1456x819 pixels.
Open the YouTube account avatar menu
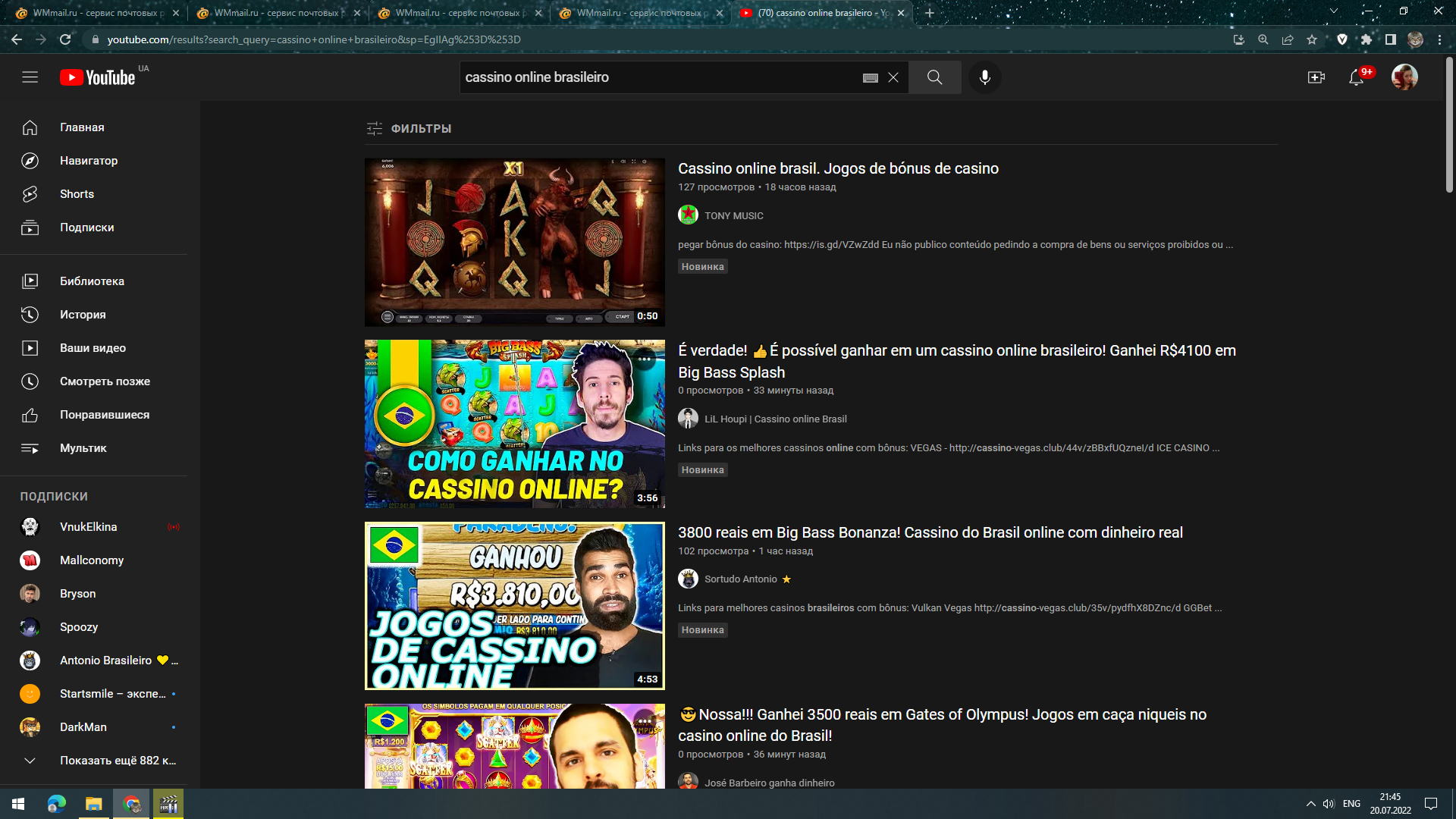[1404, 77]
